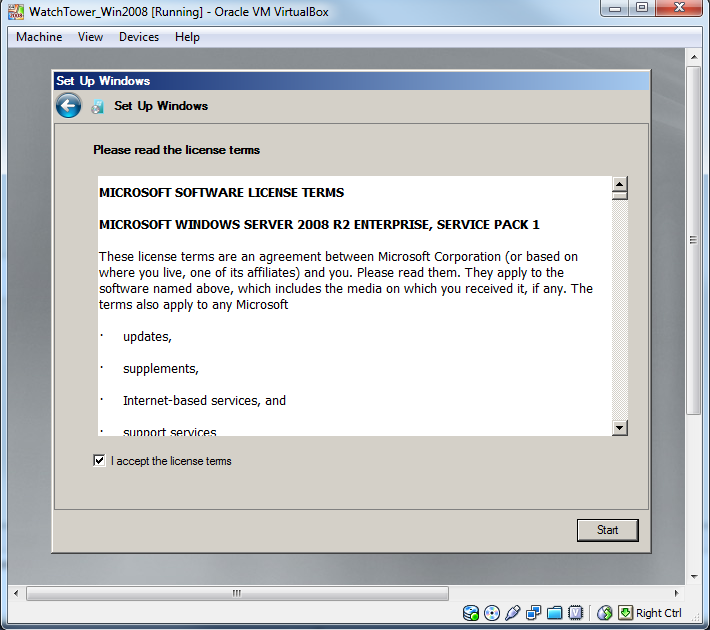Click the Right Ctrl host key label
The height and width of the screenshot is (630, 710).
click(x=658, y=613)
